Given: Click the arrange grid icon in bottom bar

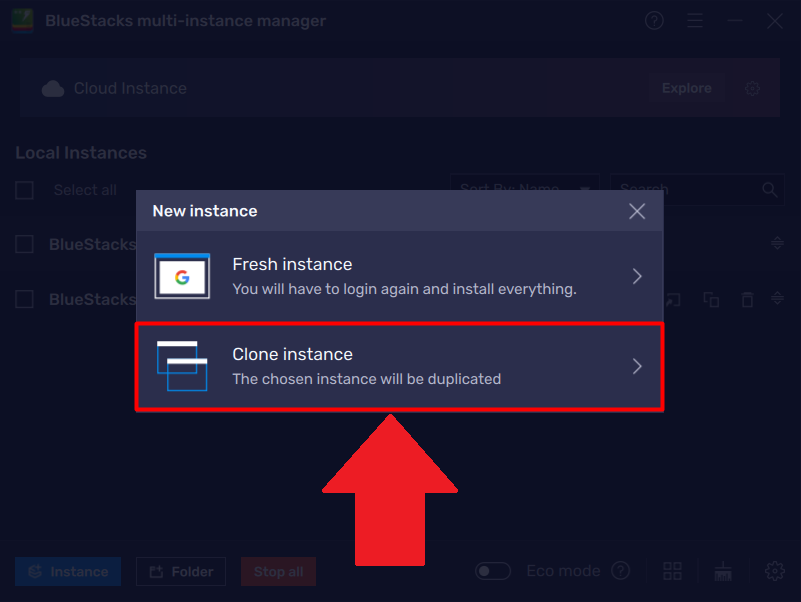Looking at the screenshot, I should click(x=672, y=571).
